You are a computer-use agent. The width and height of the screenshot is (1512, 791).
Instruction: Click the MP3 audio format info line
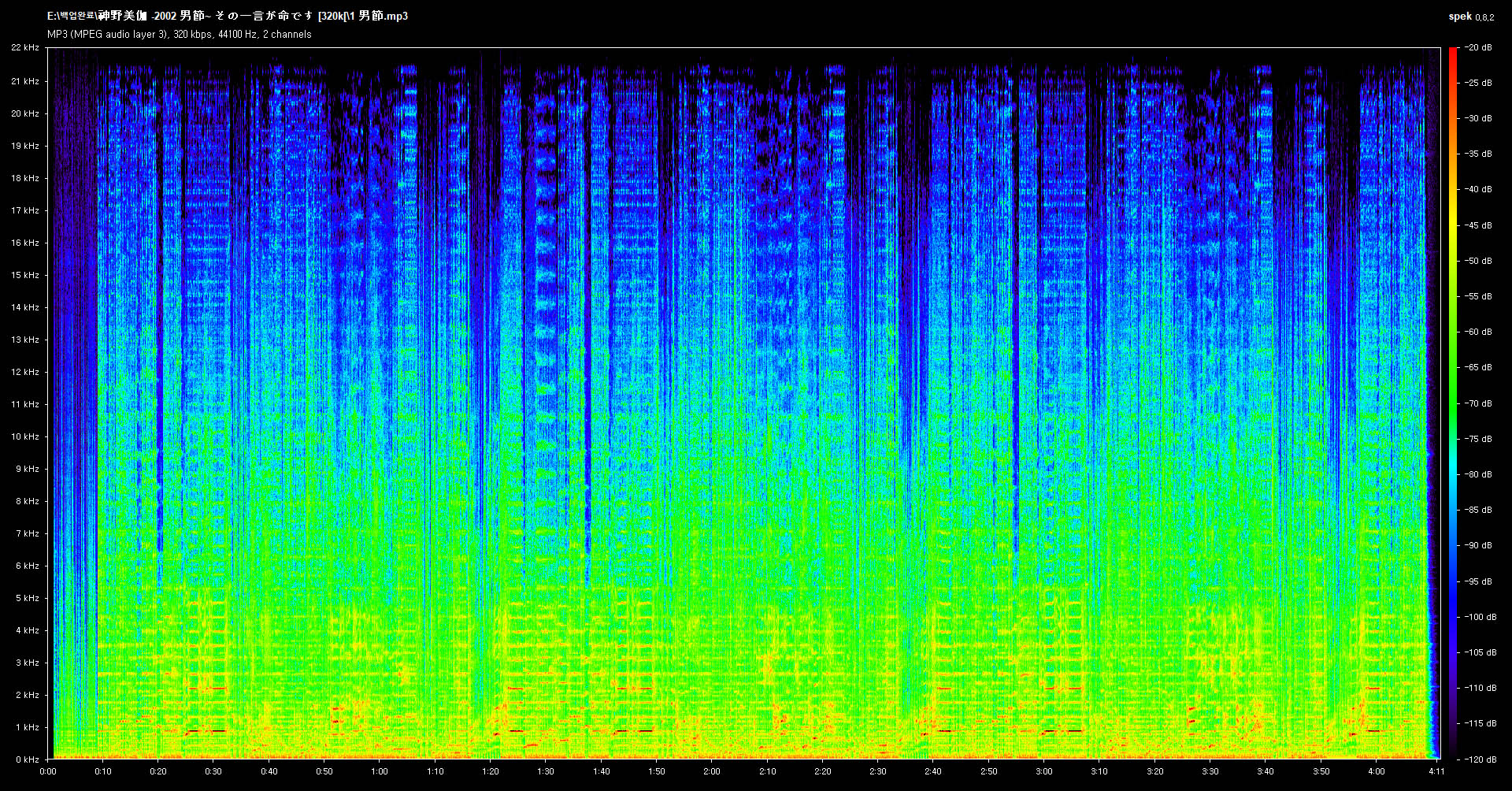point(180,35)
